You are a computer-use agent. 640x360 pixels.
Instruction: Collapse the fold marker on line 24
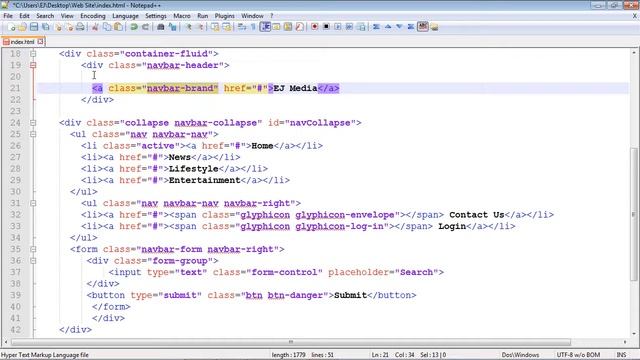[x=33, y=122]
